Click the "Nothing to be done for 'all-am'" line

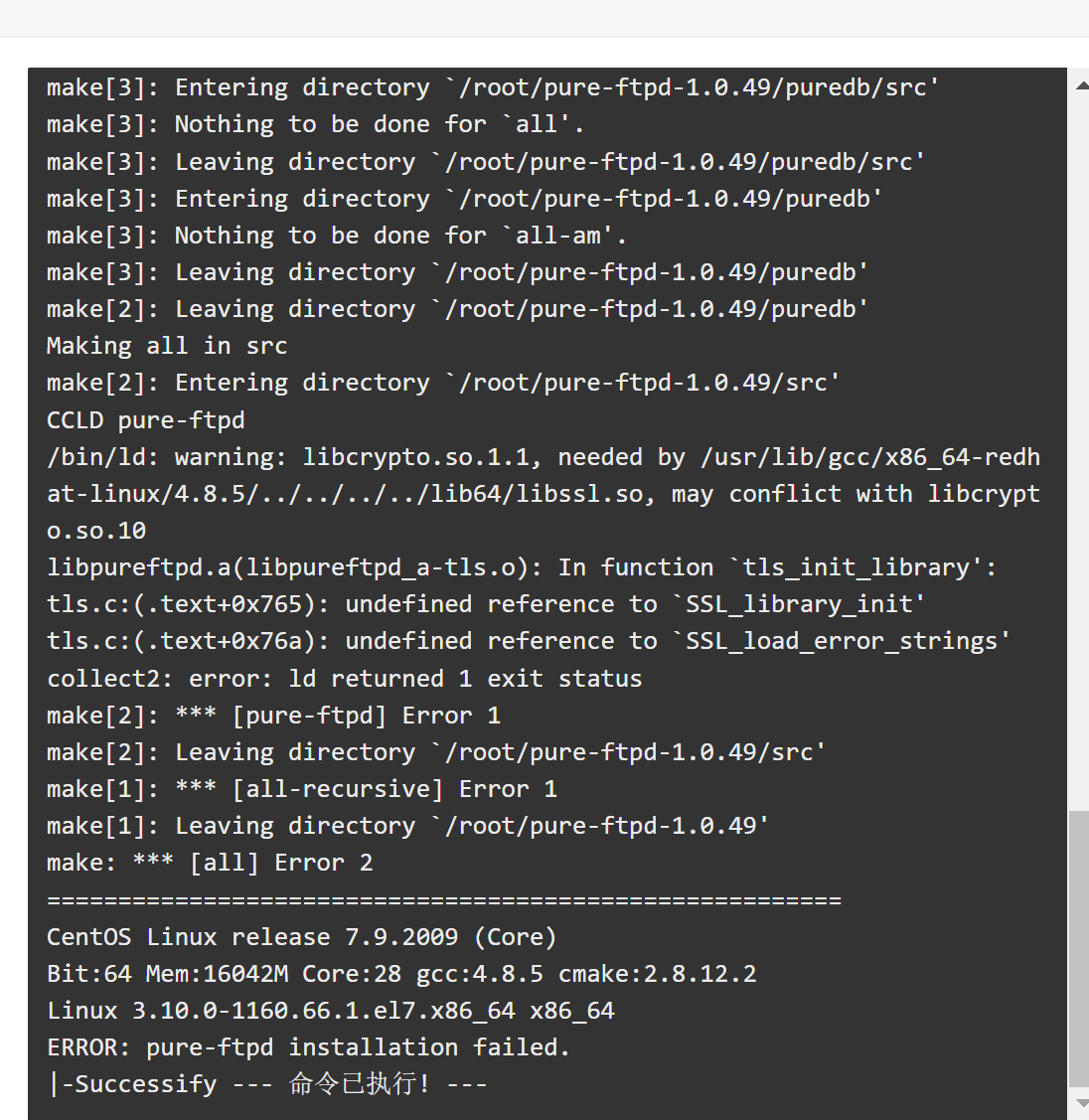pos(337,235)
